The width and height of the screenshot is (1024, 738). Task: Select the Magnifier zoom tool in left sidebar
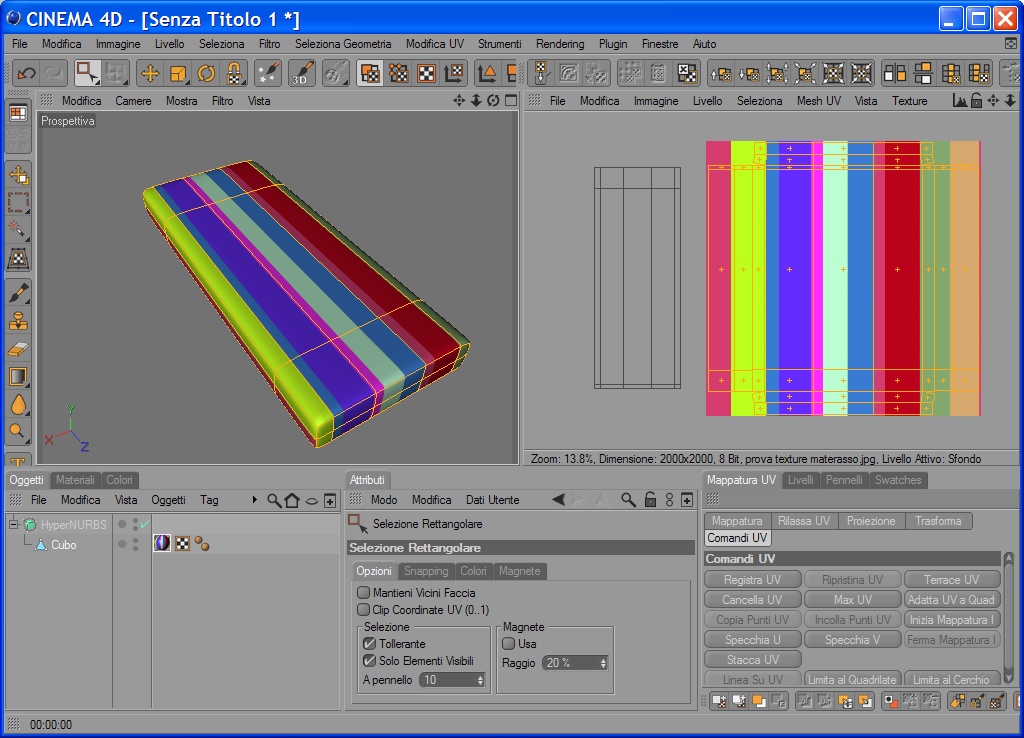pyautogui.click(x=18, y=431)
